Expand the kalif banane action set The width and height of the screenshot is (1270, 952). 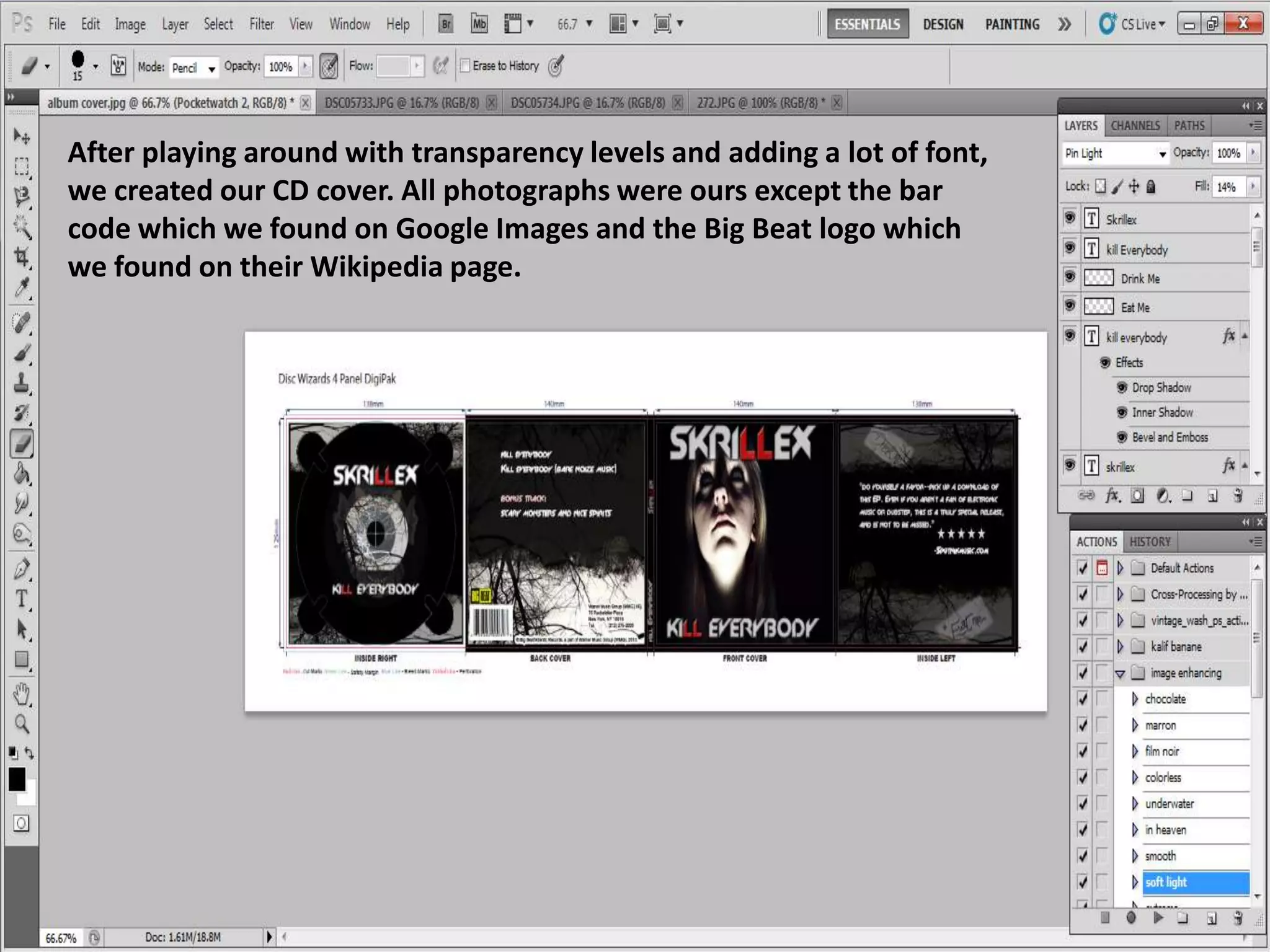tap(1120, 646)
